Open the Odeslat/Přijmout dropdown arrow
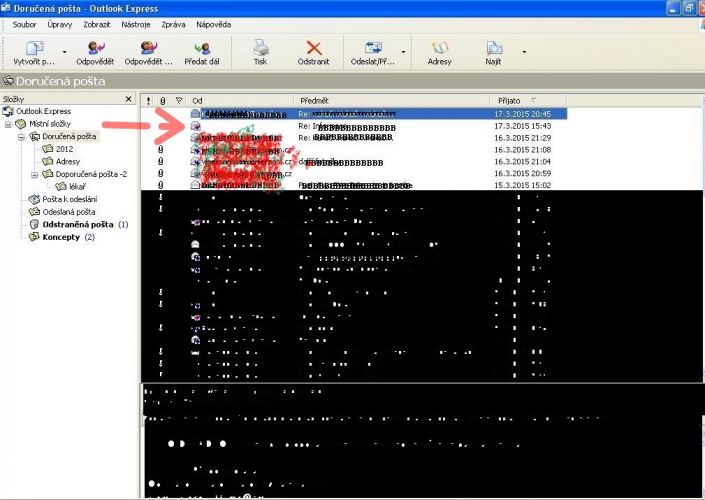 tap(403, 52)
